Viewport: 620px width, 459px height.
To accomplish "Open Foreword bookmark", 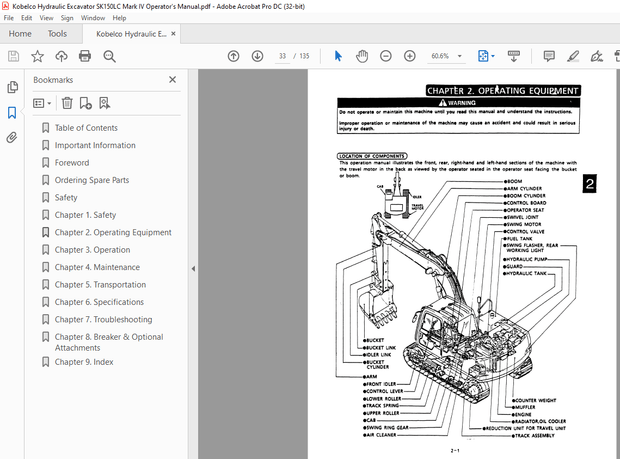I will 72,163.
